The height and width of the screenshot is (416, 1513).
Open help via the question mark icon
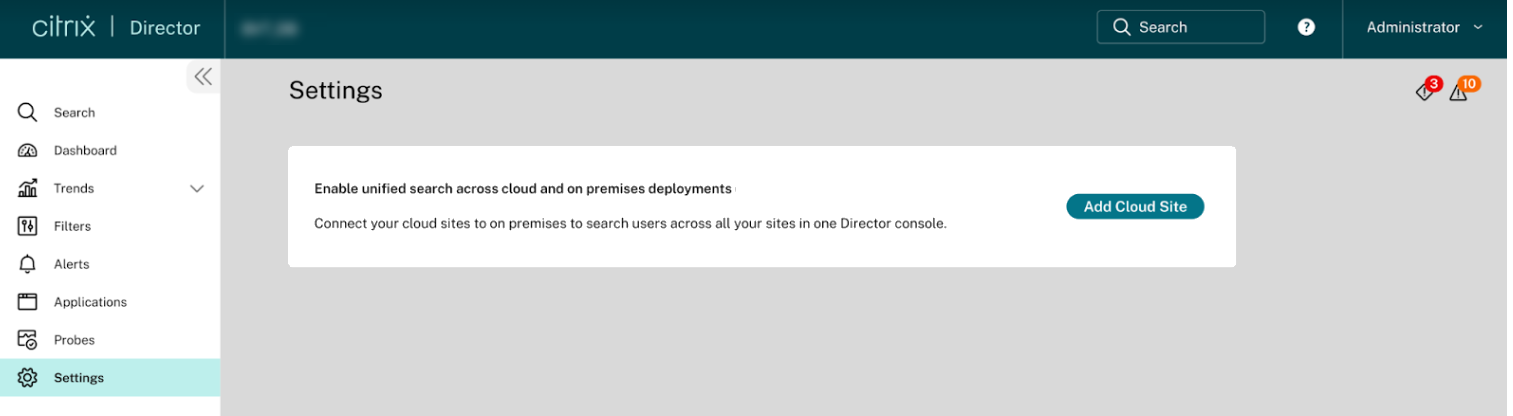click(1306, 28)
